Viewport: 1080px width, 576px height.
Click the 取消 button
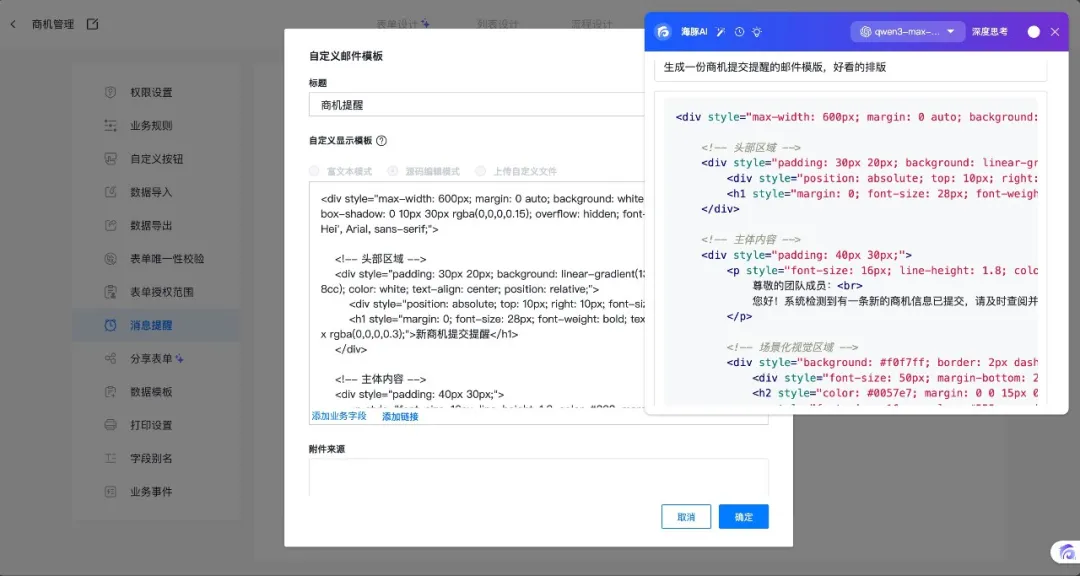coord(686,517)
